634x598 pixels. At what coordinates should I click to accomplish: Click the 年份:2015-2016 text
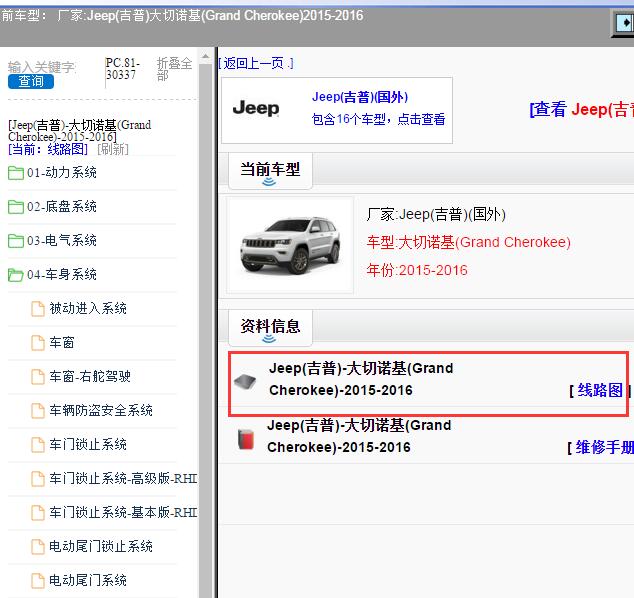[x=417, y=270]
